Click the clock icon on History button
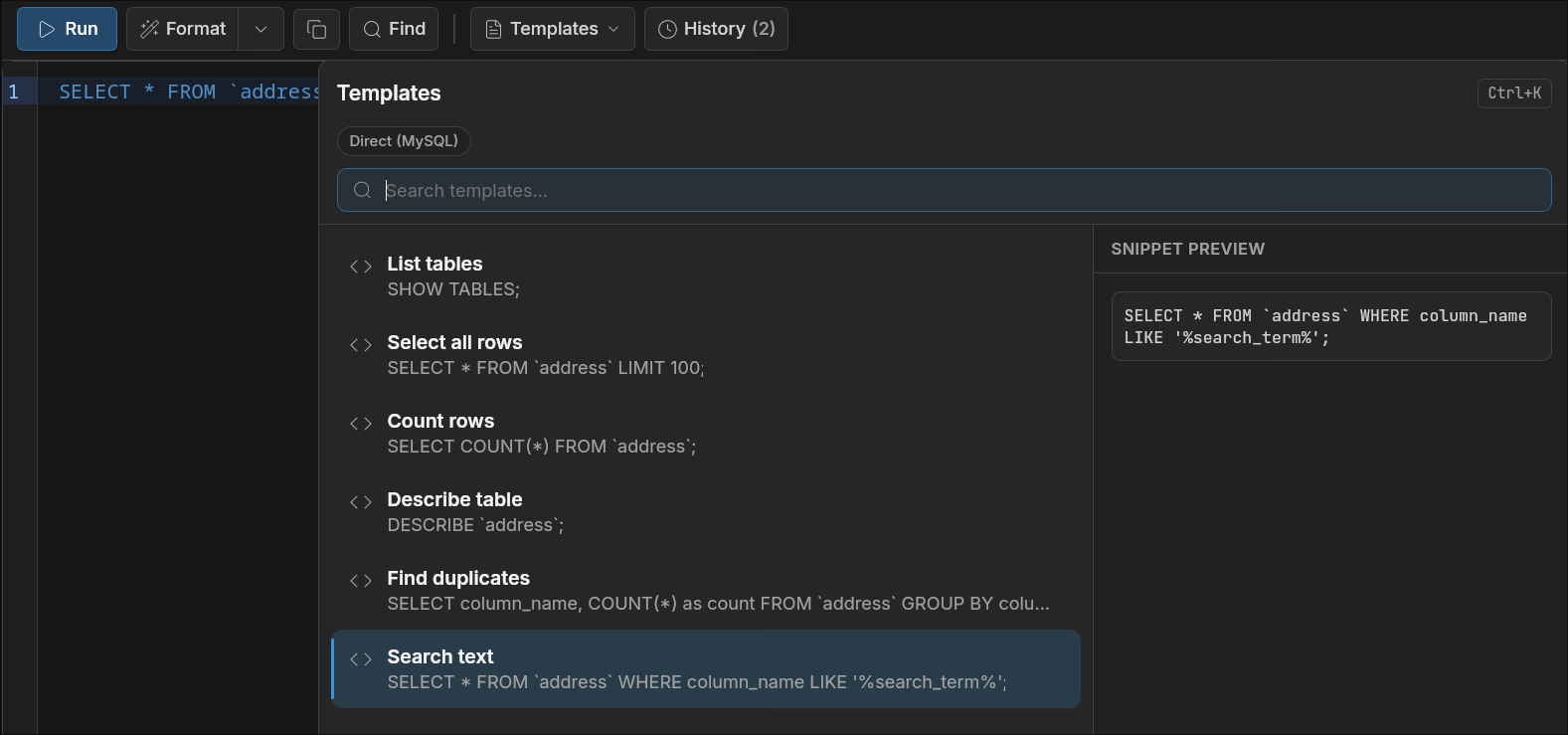The height and width of the screenshot is (735, 1568). coord(667,29)
